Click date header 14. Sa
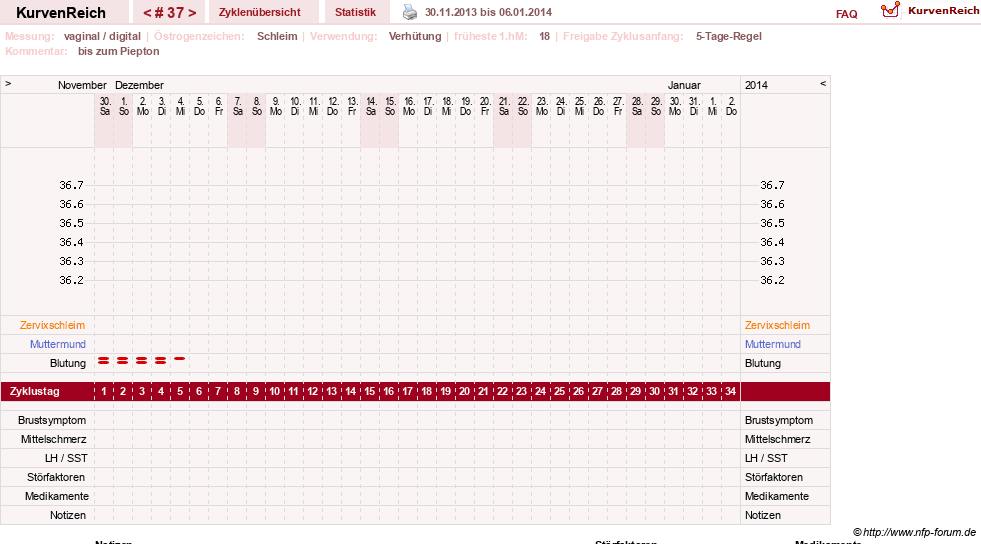Image resolution: width=981 pixels, height=544 pixels. tap(371, 106)
